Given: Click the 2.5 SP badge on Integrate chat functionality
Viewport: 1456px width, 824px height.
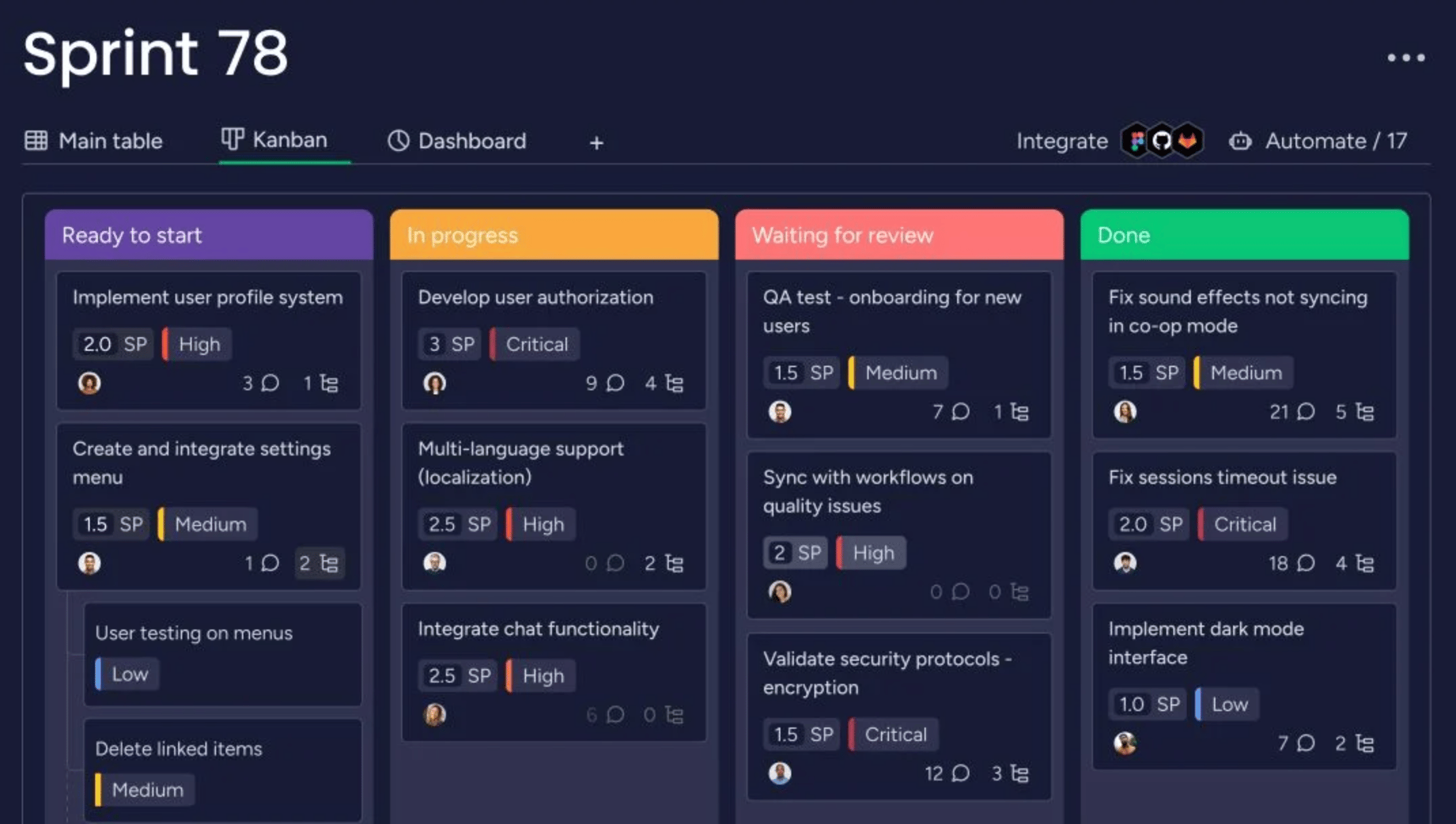Looking at the screenshot, I should pos(459,676).
